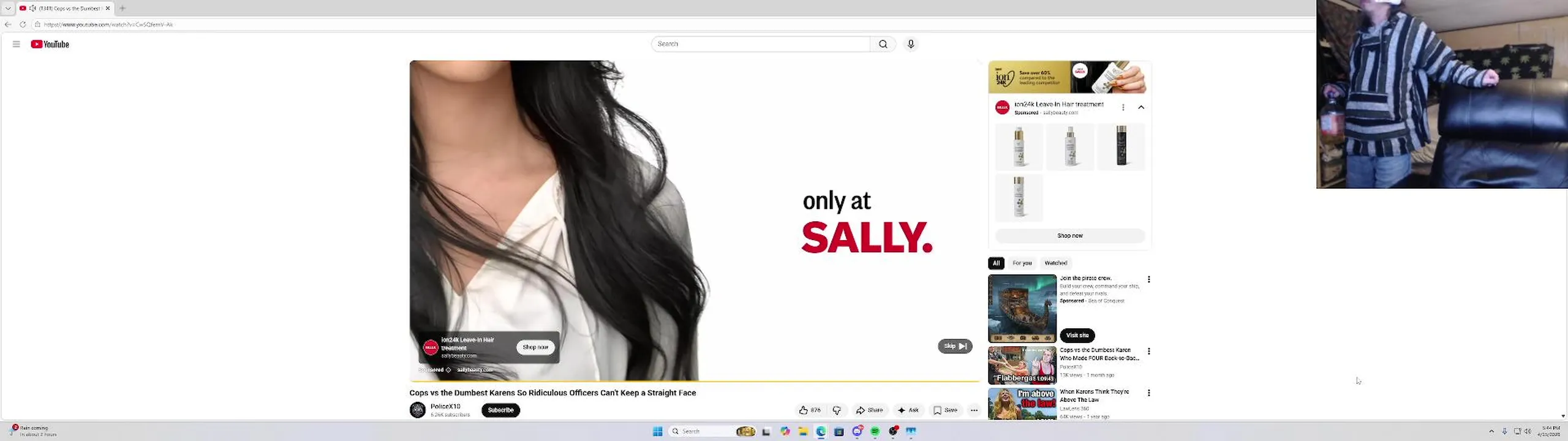Click Shop now under product panel

[1069, 236]
